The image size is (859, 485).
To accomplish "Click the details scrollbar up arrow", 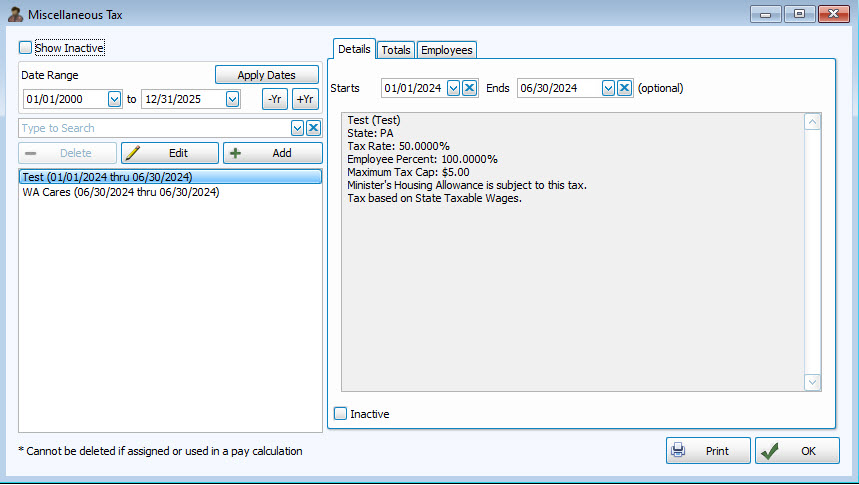I will point(812,122).
